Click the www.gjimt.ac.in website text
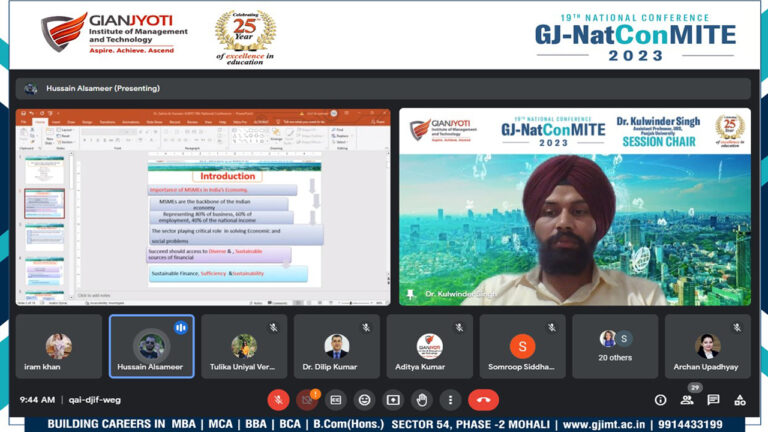768x432 pixels. tap(604, 424)
